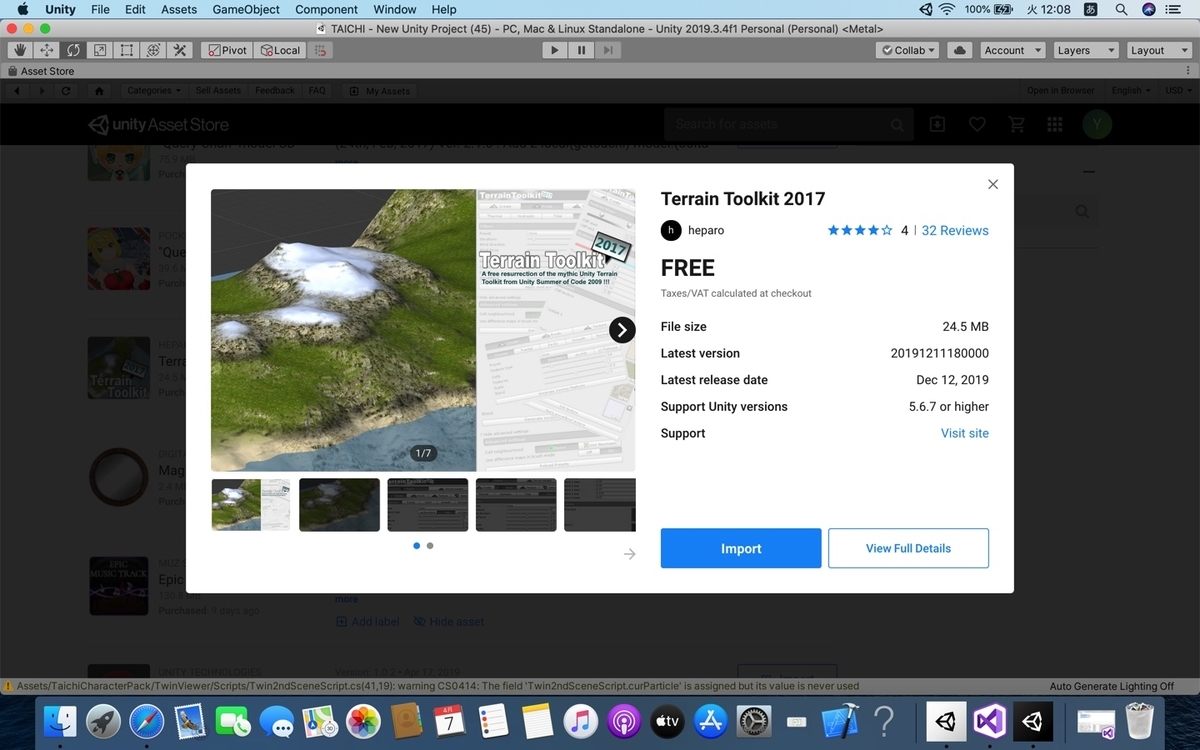Open Safari from the Dock
1200x750 pixels.
tap(145, 721)
